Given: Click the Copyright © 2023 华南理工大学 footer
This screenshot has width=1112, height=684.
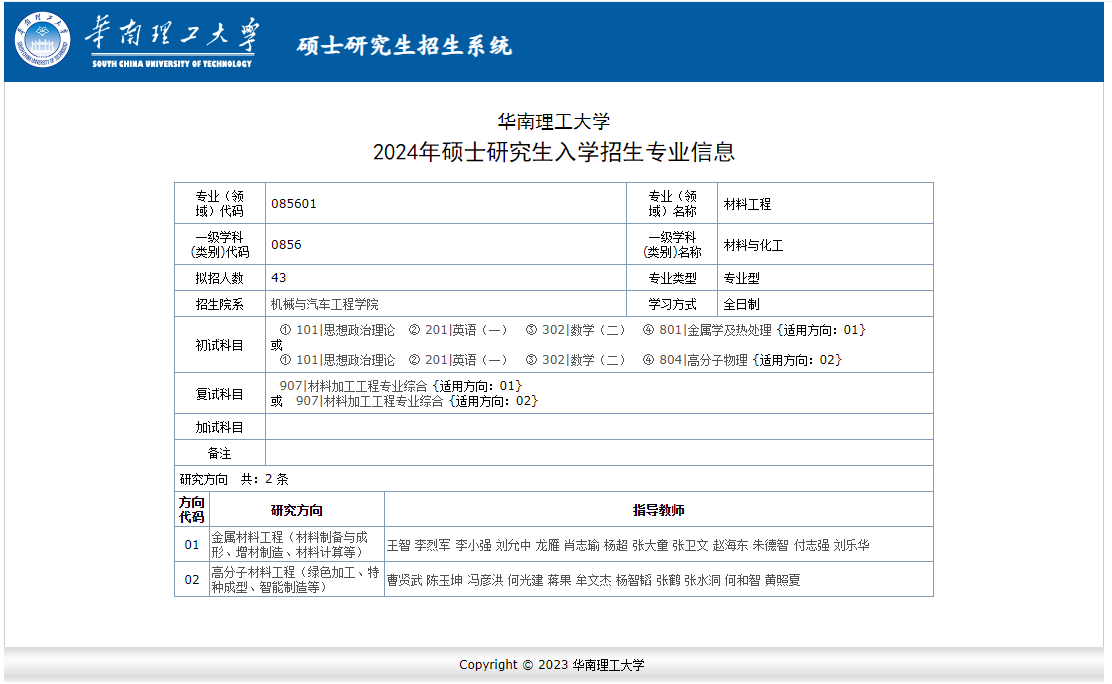Looking at the screenshot, I should click(552, 665).
